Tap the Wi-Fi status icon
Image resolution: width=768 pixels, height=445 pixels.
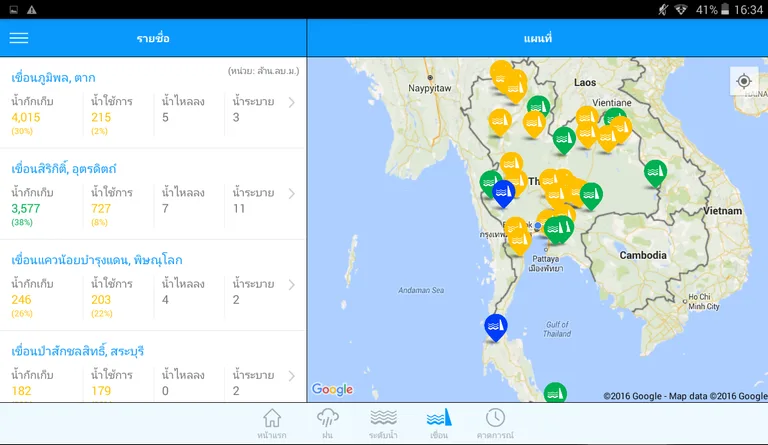[x=680, y=10]
